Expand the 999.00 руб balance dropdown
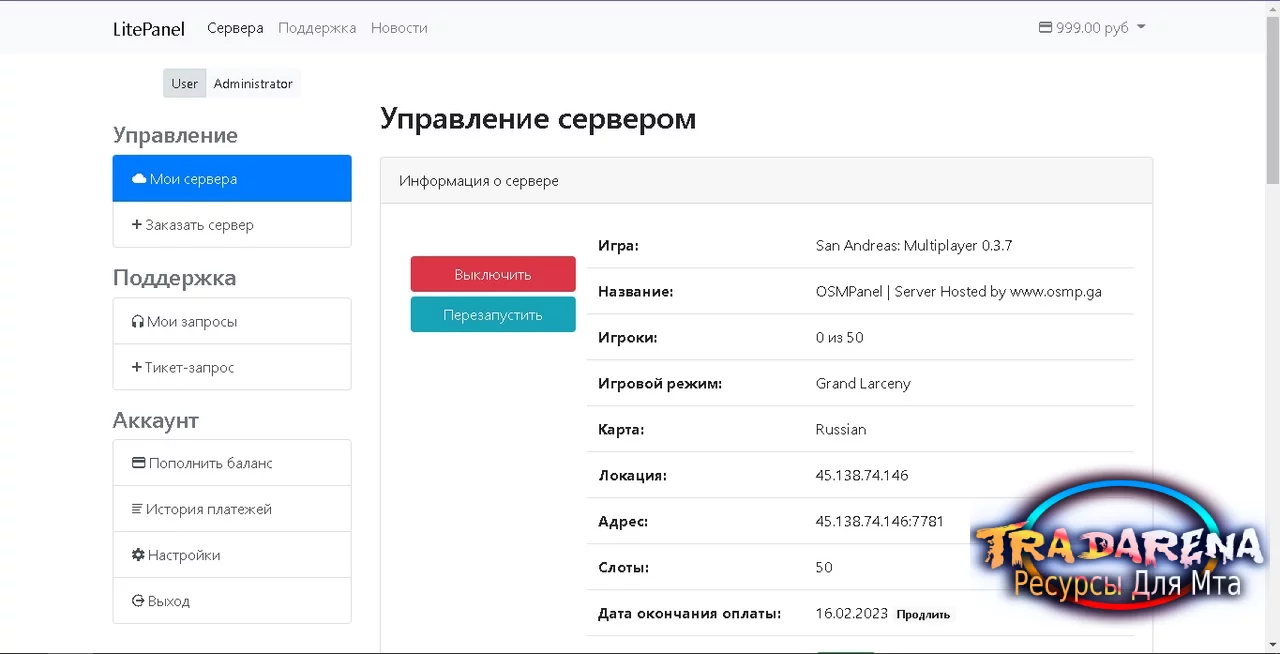This screenshot has width=1280, height=654. pos(1092,28)
